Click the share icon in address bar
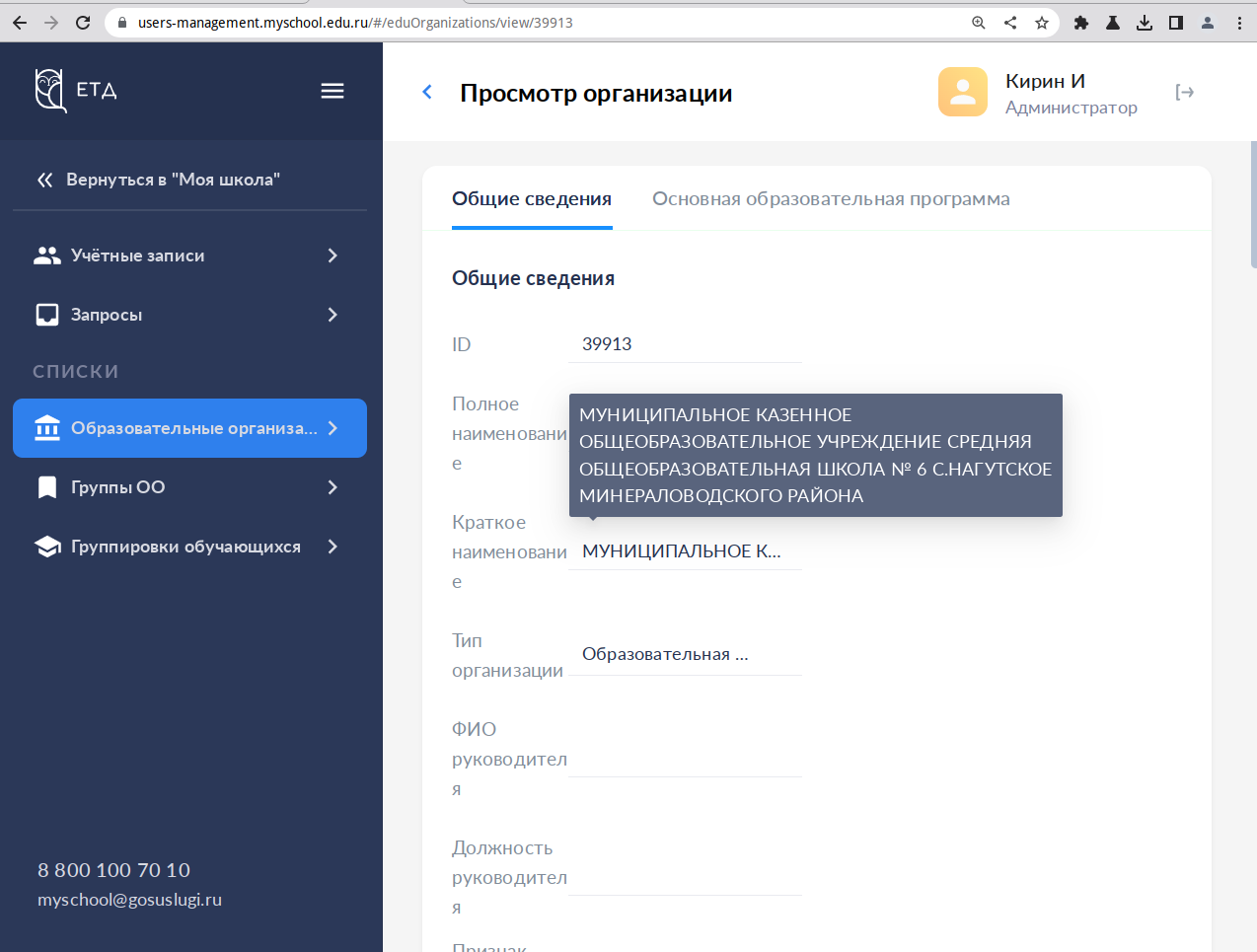Screen dimensions: 1257x952 (1010, 23)
